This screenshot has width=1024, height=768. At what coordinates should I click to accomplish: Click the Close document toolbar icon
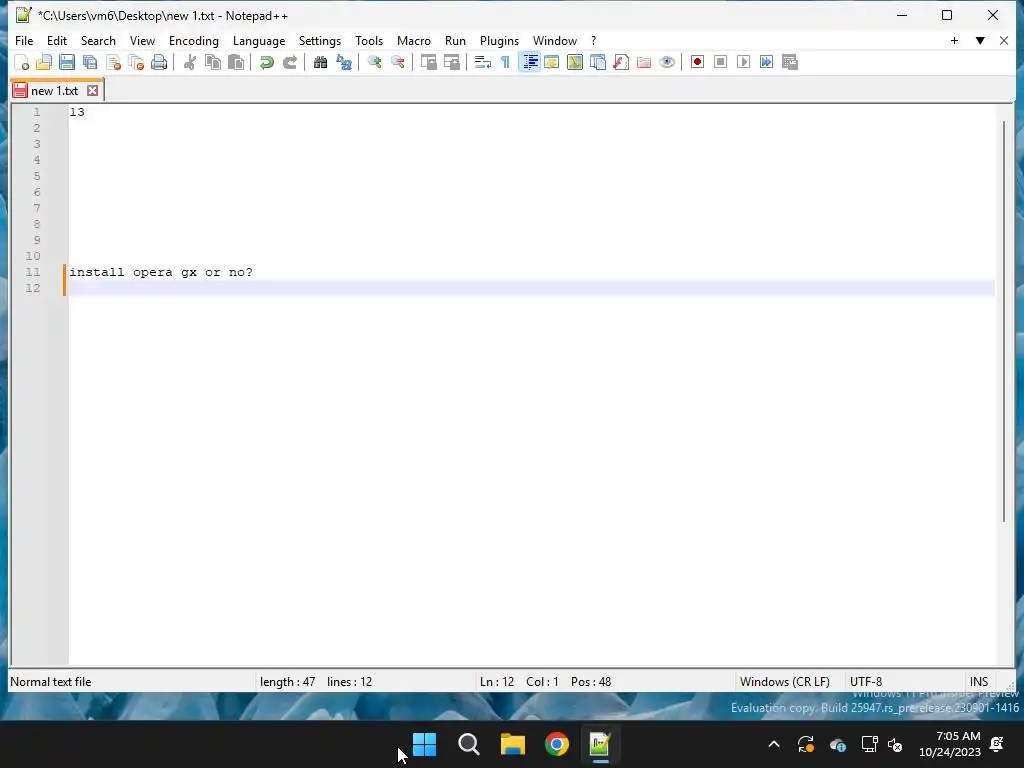pos(113,62)
